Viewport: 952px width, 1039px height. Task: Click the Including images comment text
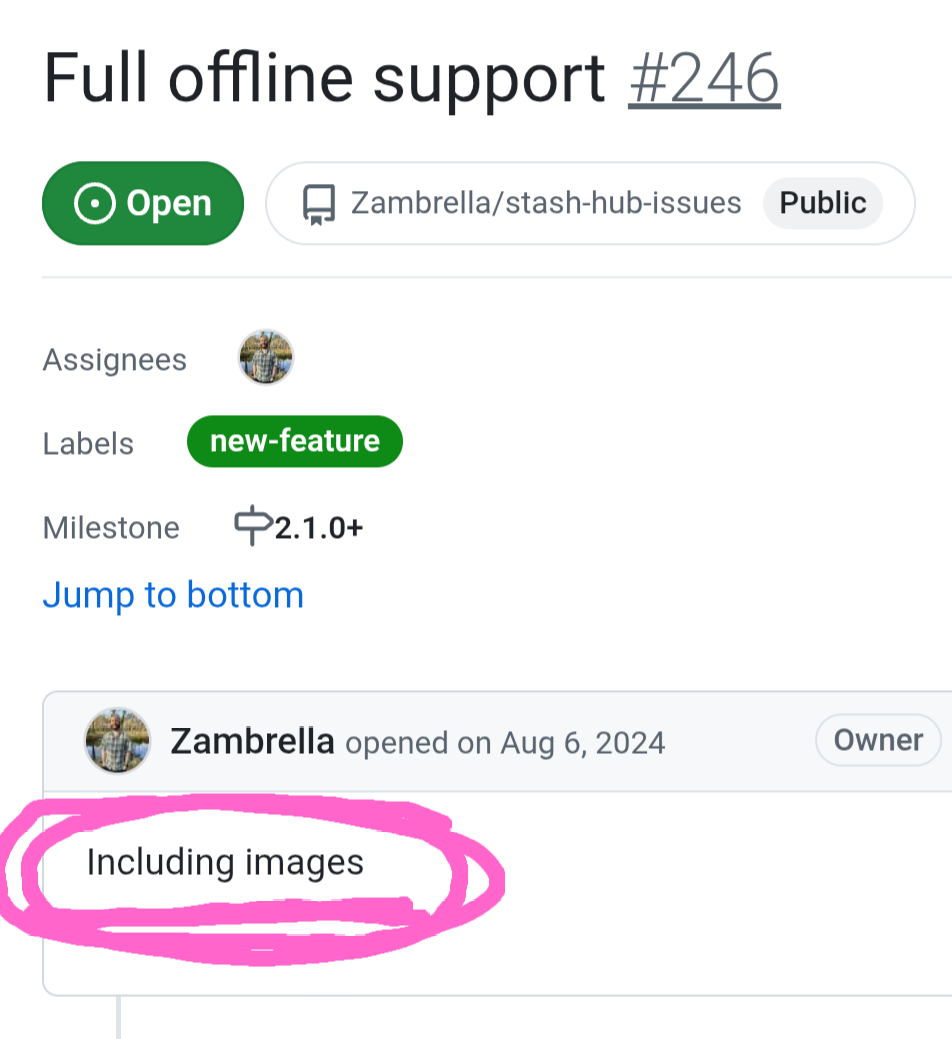(x=225, y=862)
